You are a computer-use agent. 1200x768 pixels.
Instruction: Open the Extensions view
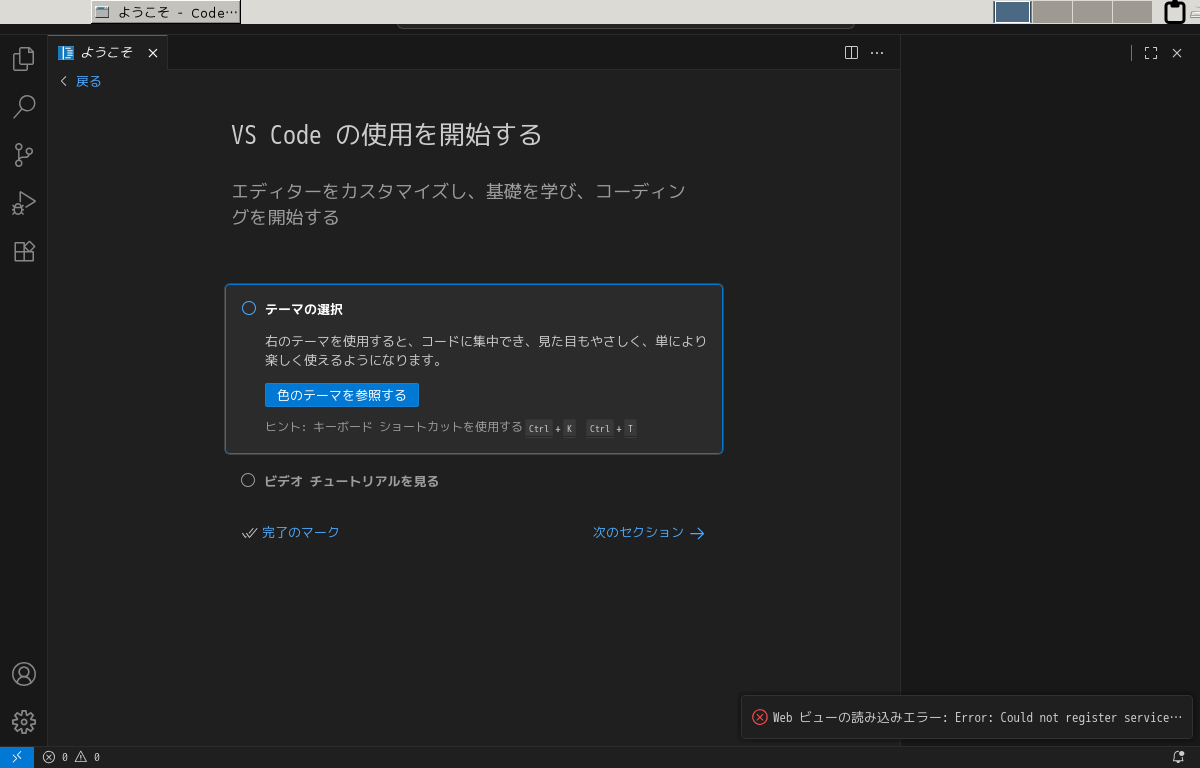point(24,251)
